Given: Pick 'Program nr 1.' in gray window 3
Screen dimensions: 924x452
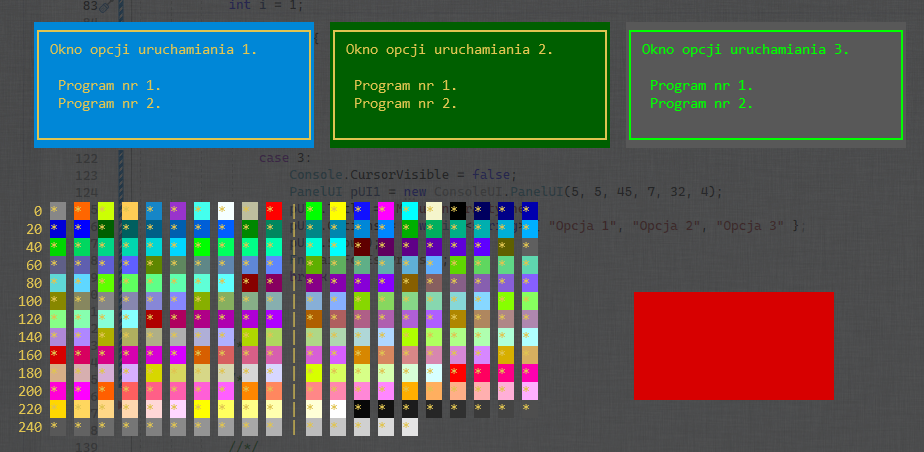Looking at the screenshot, I should tap(701, 85).
